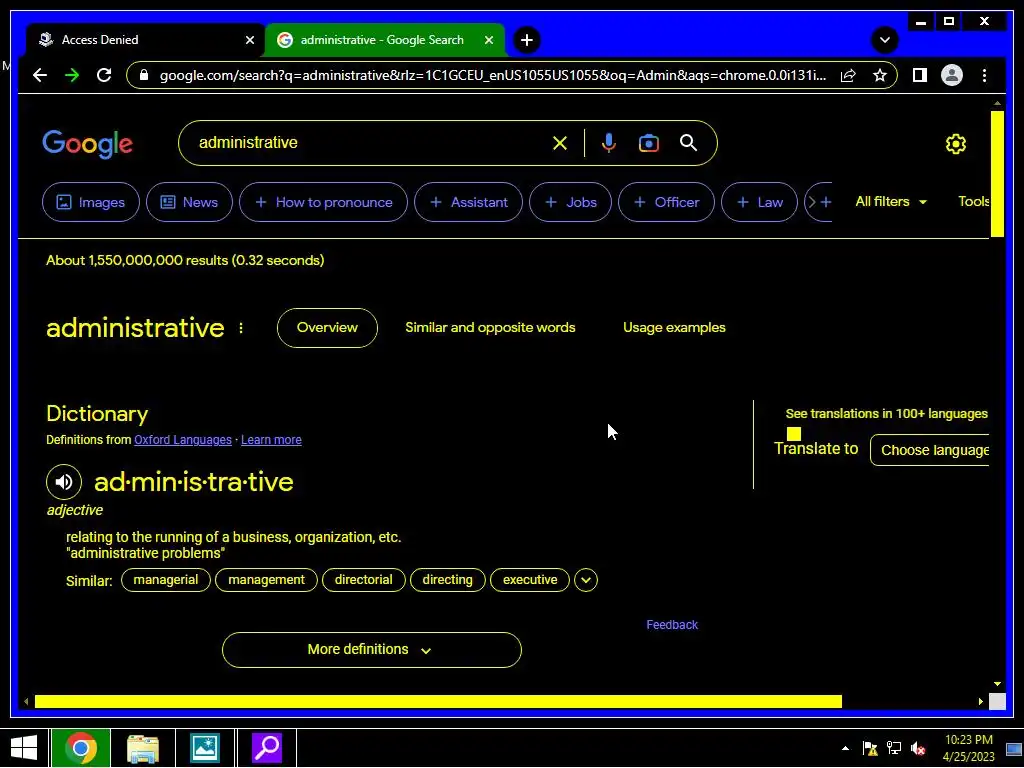The height and width of the screenshot is (768, 1024).
Task: Click the horizontal scrollbar right arrow
Action: pyautogui.click(x=980, y=701)
